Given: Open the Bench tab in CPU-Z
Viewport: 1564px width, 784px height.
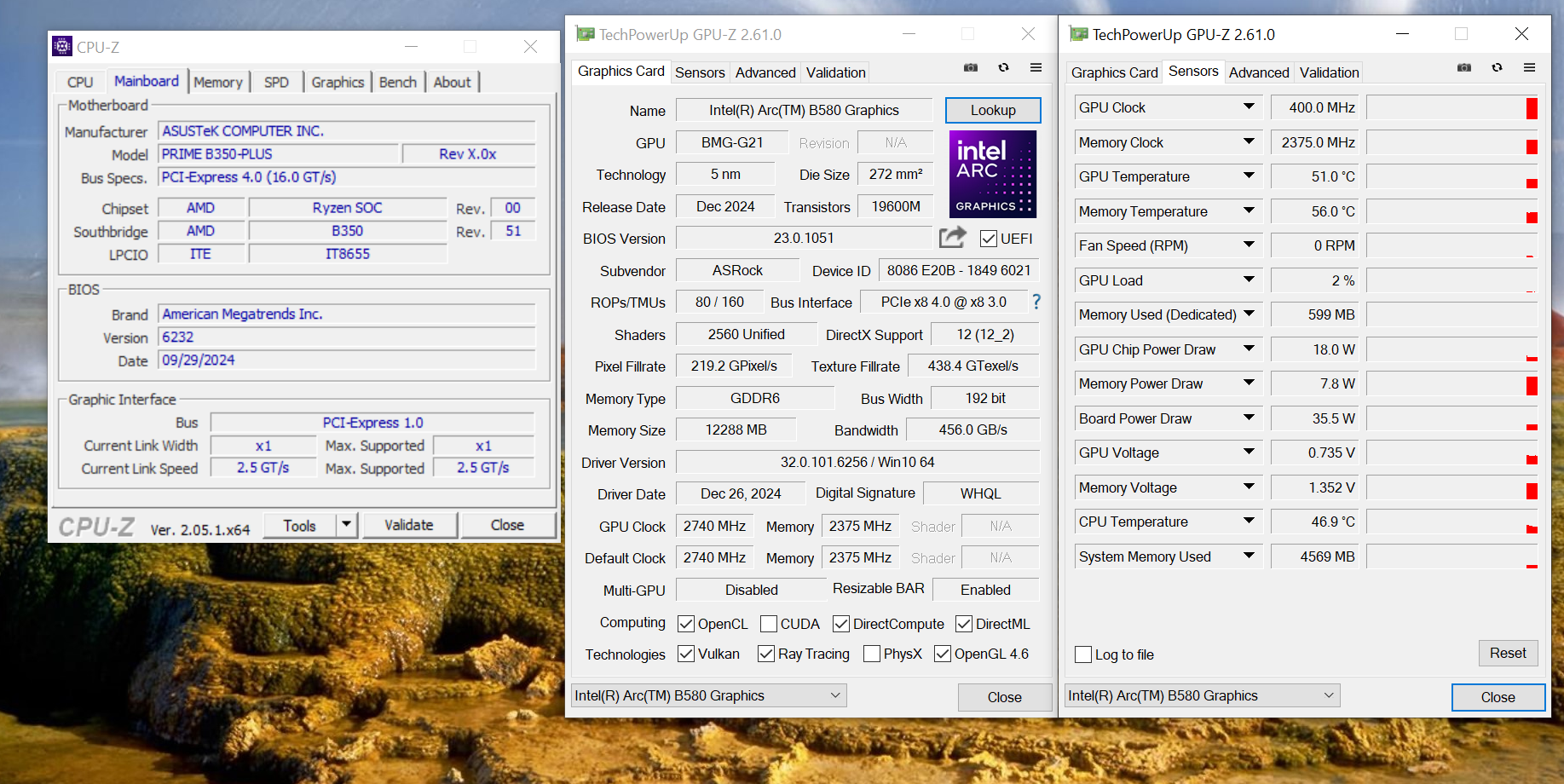Looking at the screenshot, I should (x=398, y=82).
